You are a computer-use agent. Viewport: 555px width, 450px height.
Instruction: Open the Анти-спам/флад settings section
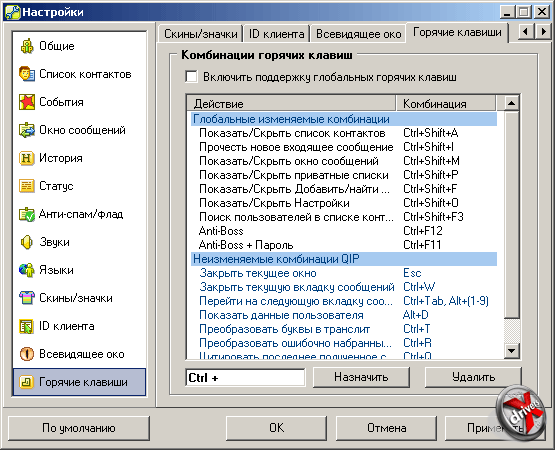(80, 214)
